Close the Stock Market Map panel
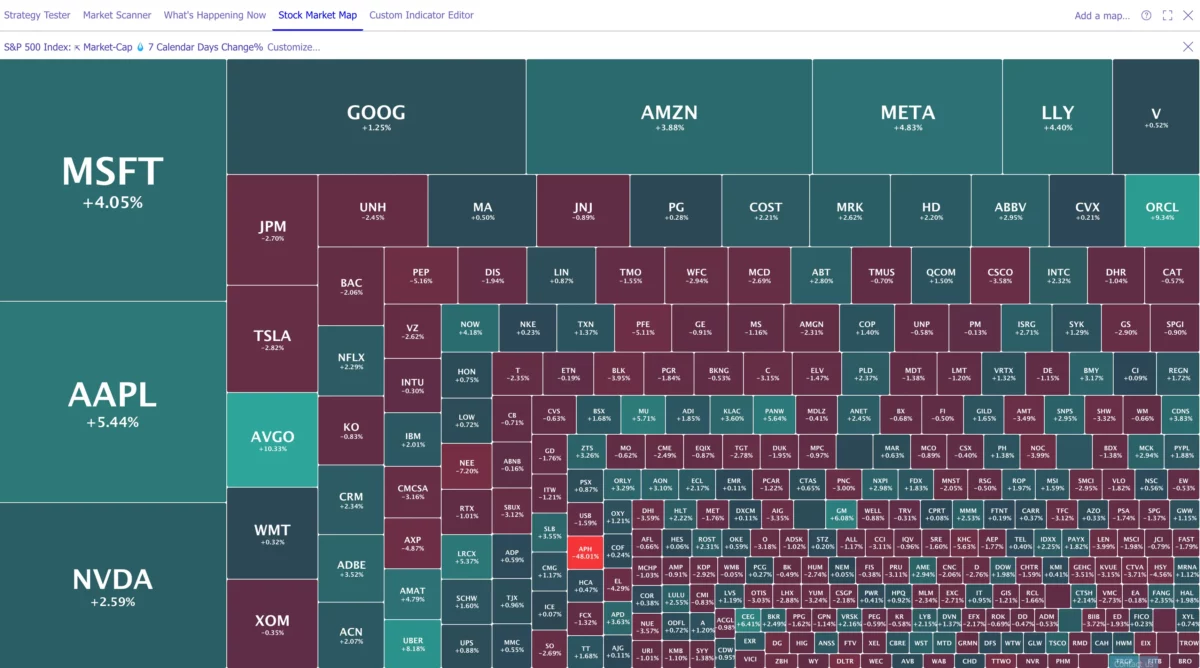Screen dimensions: 1200x668 click(x=1187, y=15)
